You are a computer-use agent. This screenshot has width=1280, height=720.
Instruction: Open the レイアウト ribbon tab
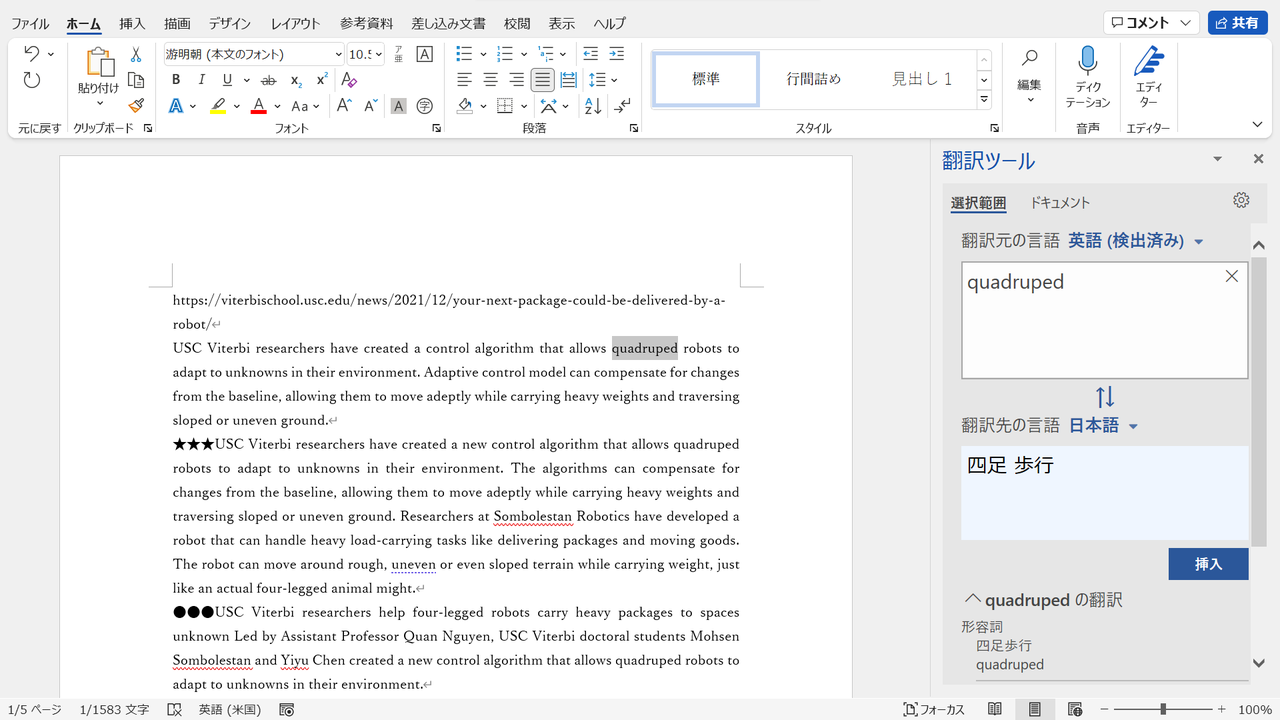pyautogui.click(x=296, y=23)
